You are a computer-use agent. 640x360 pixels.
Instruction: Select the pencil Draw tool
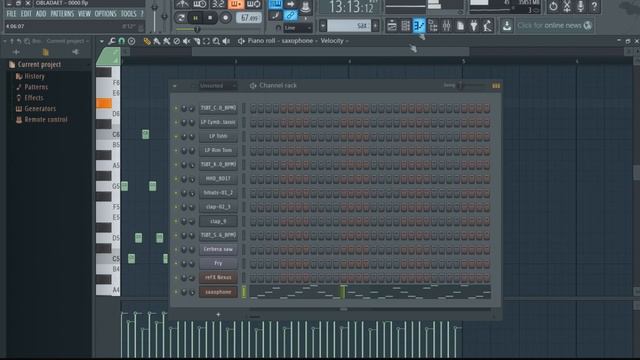click(x=147, y=41)
